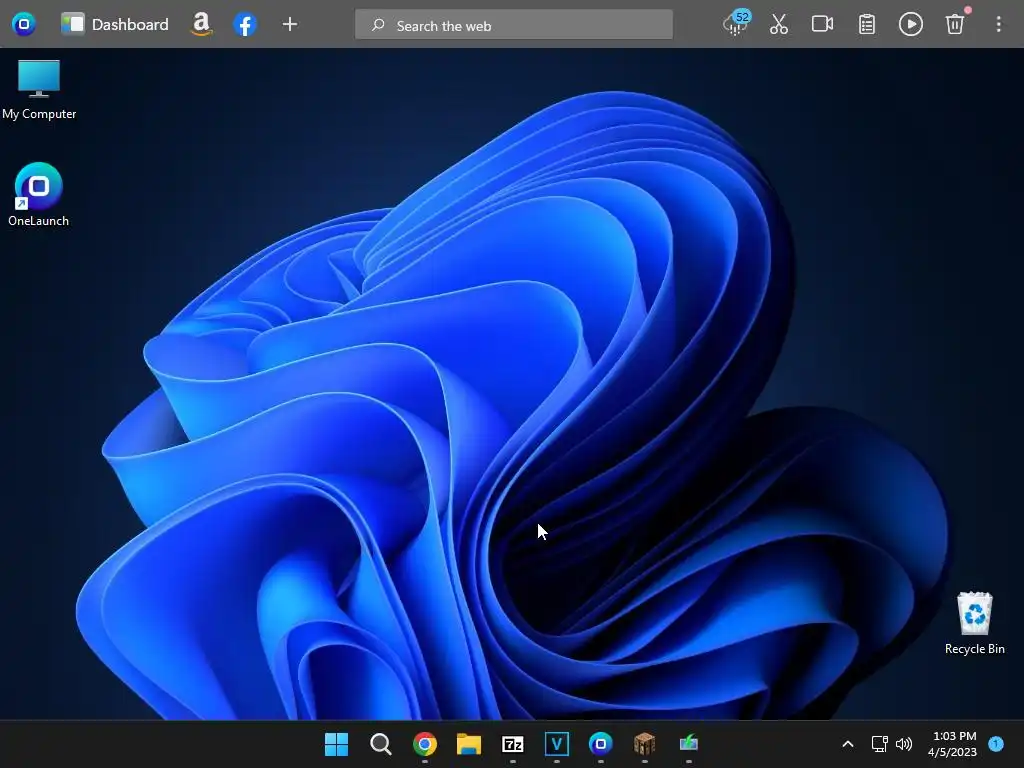Start the scissors screenshot snipping tool
Image resolution: width=1024 pixels, height=768 pixels.
(778, 25)
